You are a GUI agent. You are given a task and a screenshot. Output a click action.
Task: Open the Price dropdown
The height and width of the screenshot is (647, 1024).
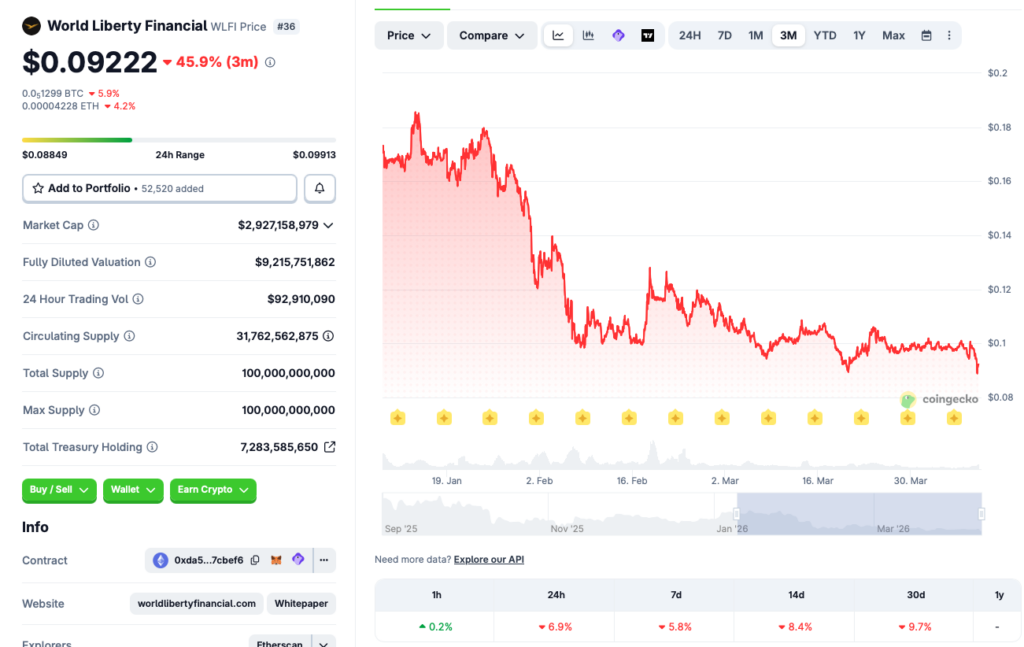[x=408, y=36]
